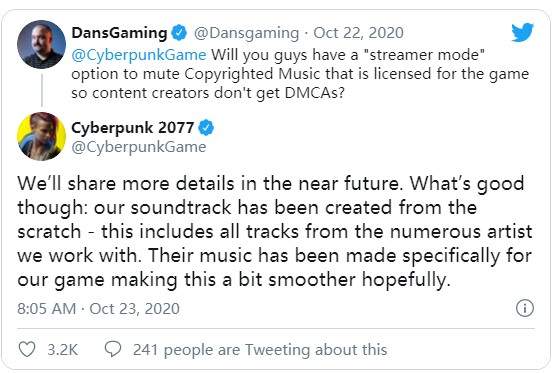The height and width of the screenshot is (373, 558).
Task: Click DansGaming's streamer mode question text
Action: click(300, 74)
